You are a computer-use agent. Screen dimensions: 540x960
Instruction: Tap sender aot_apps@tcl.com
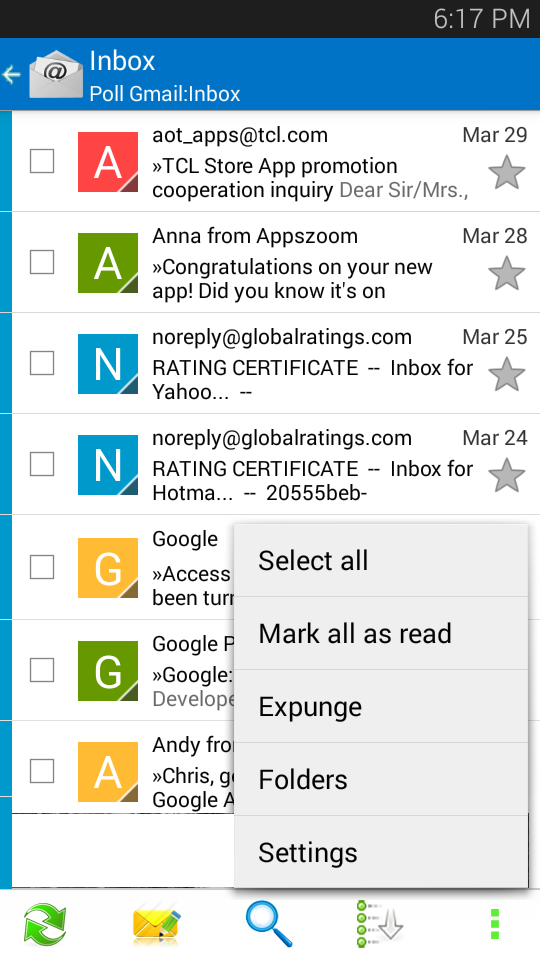point(240,135)
